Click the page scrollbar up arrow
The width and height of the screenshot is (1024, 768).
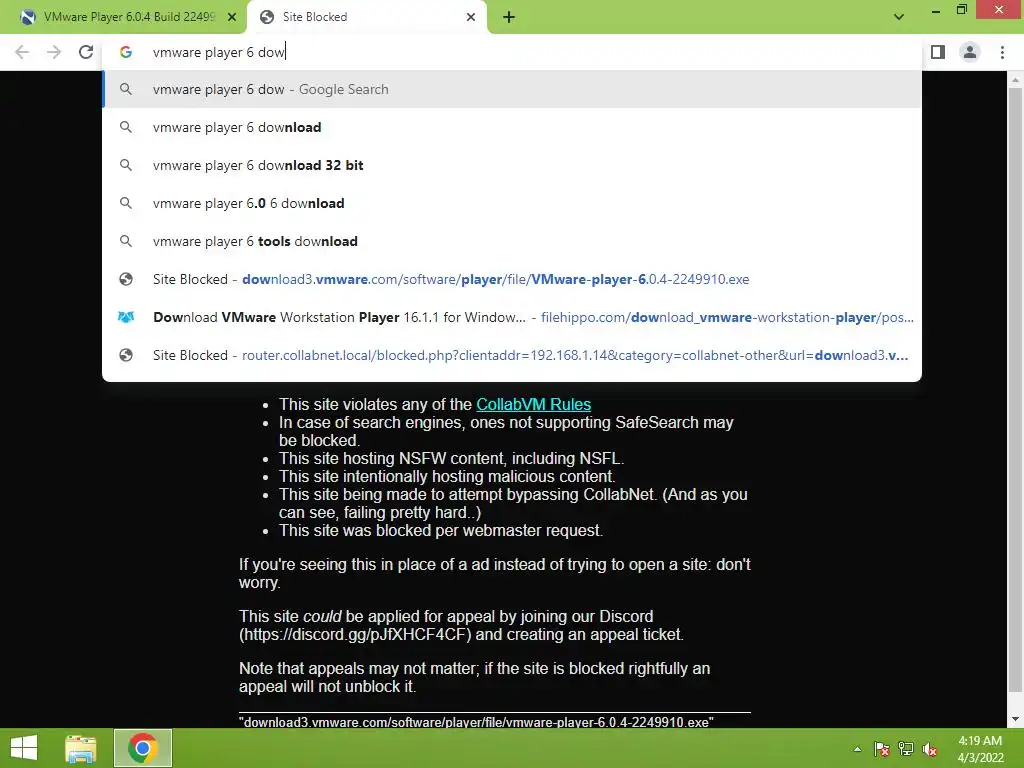click(1015, 80)
